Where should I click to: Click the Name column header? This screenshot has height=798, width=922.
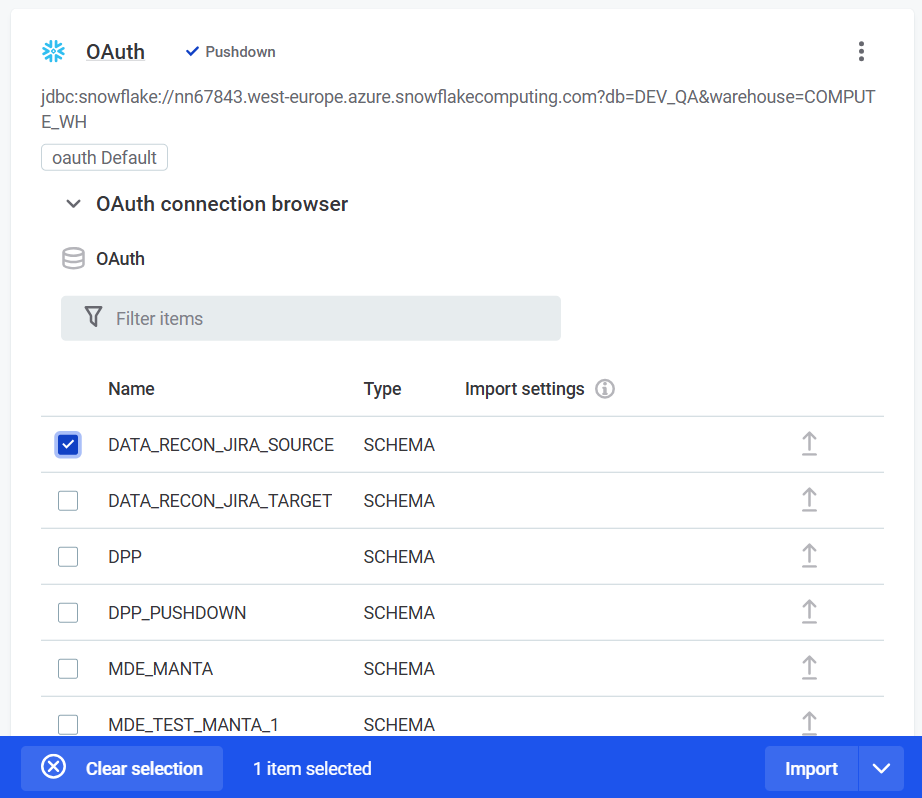coord(131,389)
